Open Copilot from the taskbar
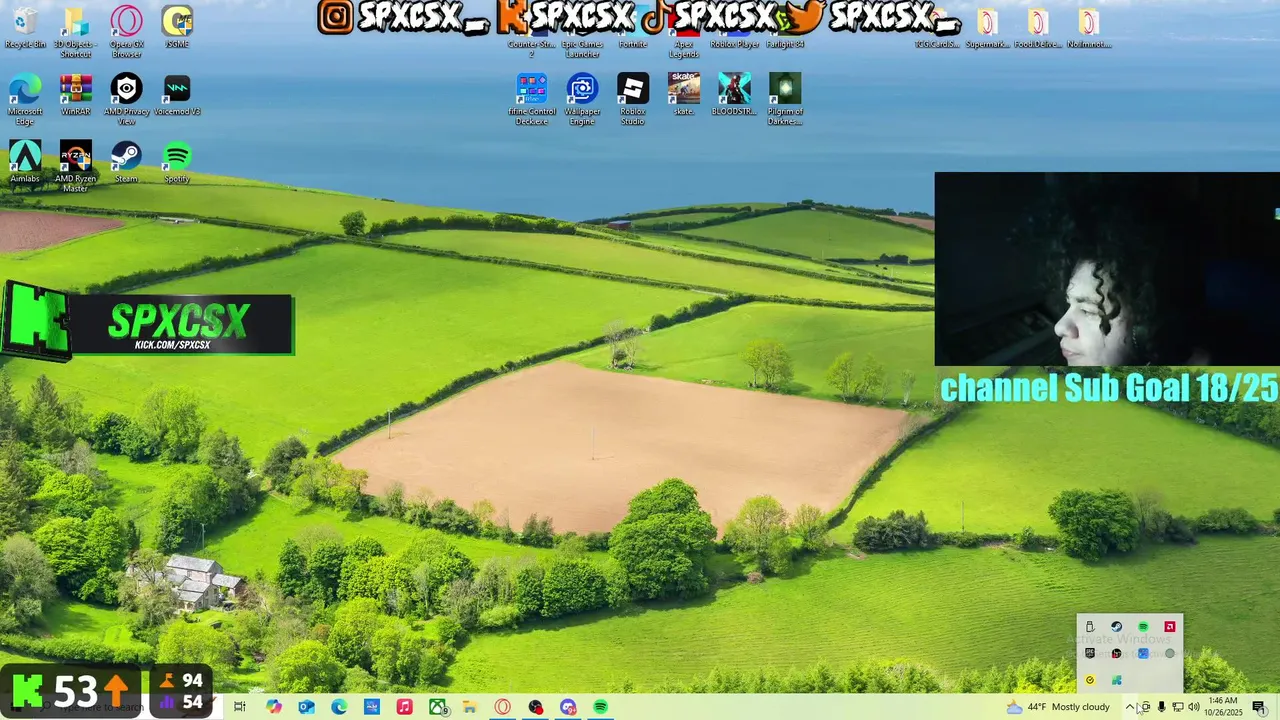1280x720 pixels. [274, 707]
